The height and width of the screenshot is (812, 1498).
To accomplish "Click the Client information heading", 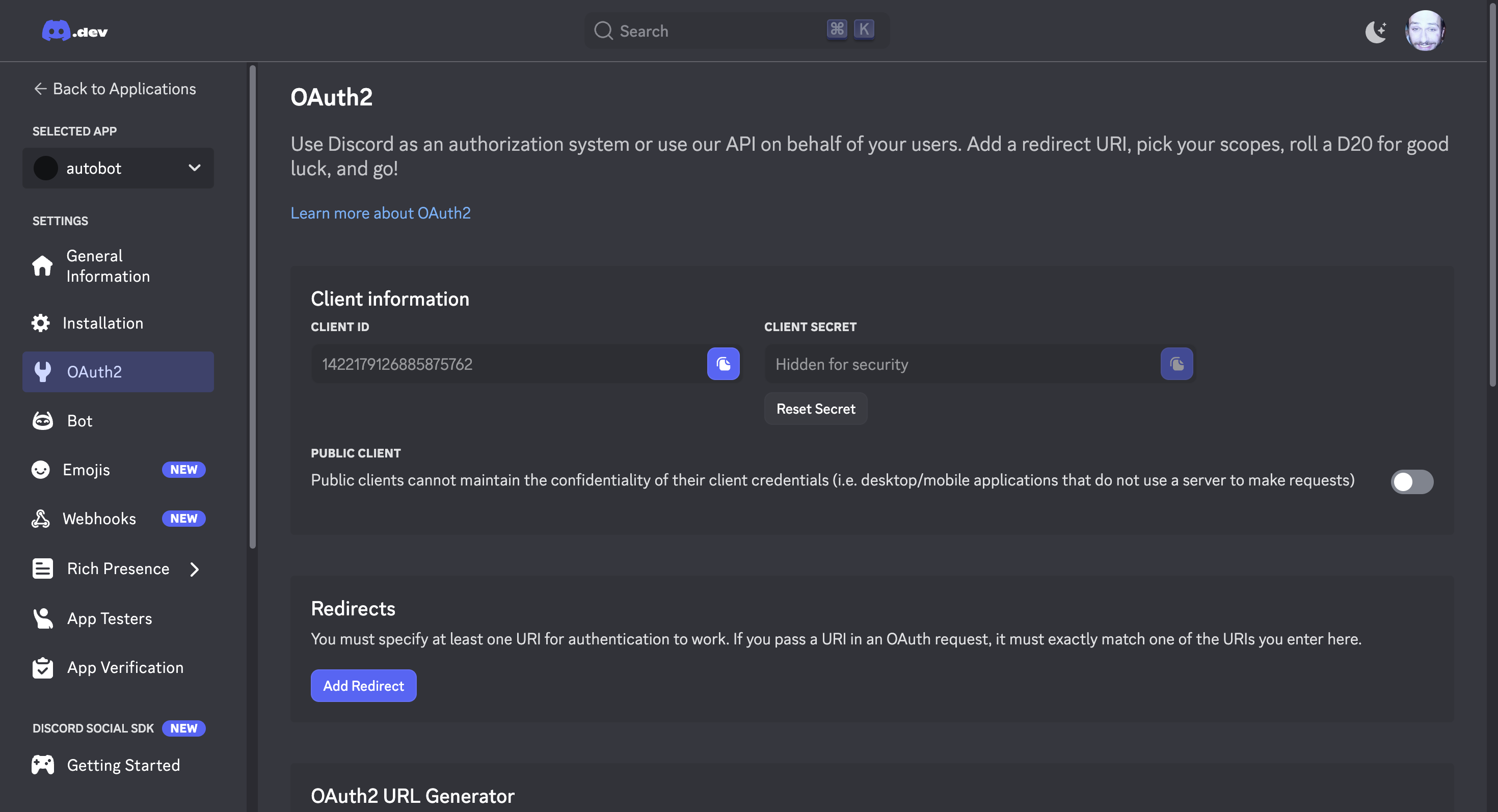I will click(x=390, y=299).
